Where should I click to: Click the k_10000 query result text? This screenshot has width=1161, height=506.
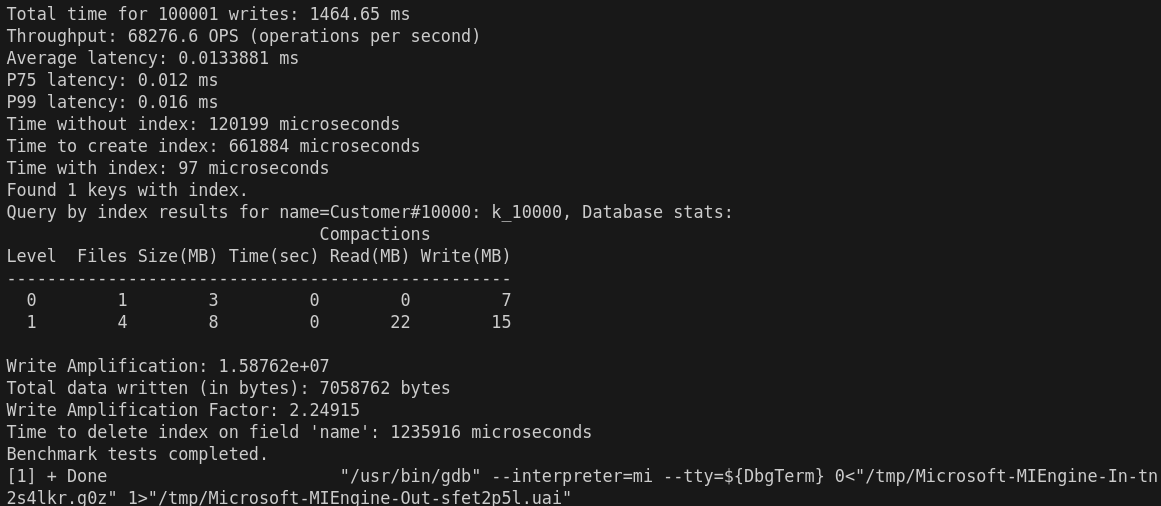click(526, 213)
